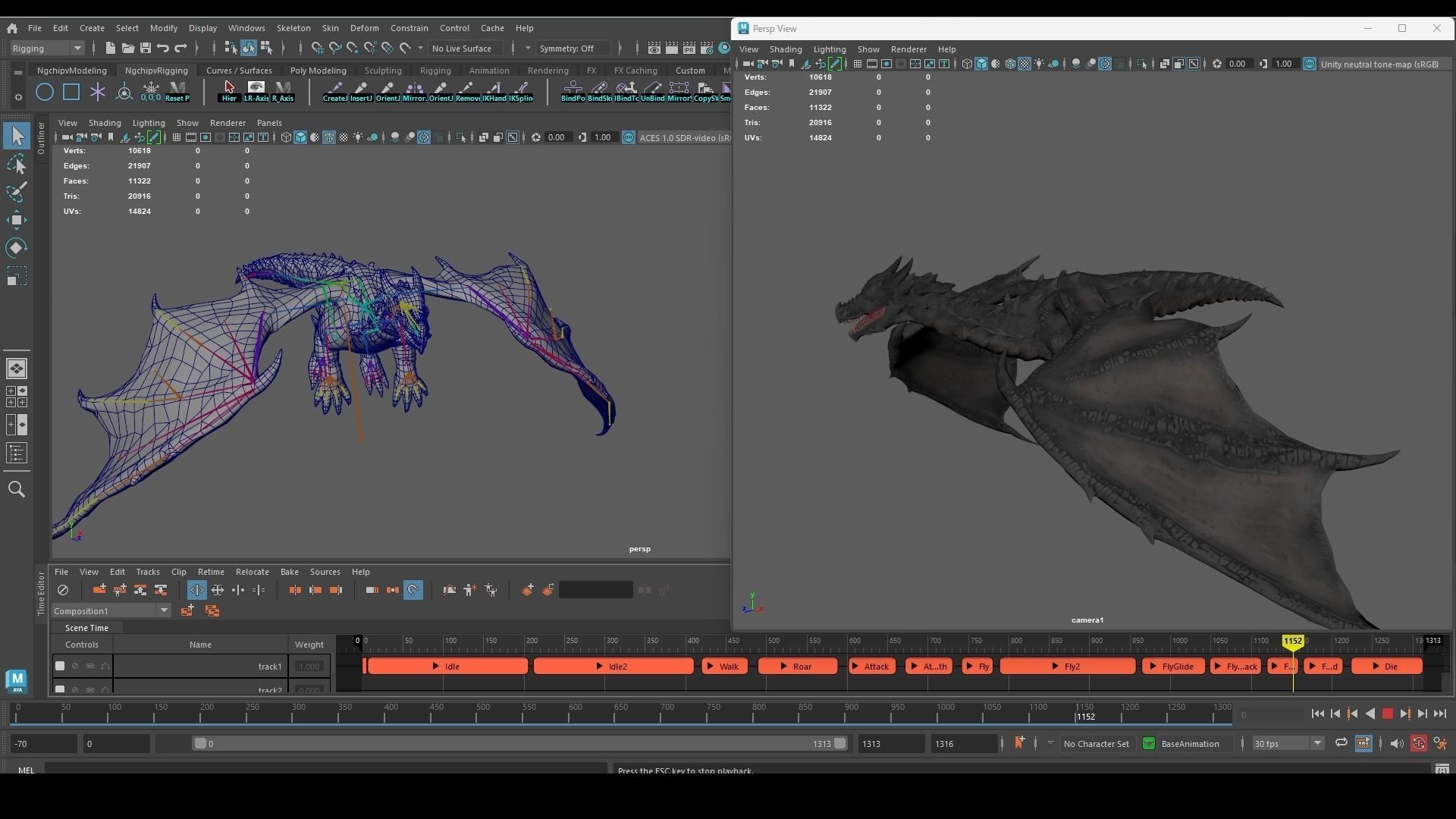This screenshot has width=1456, height=819.
Task: Click the range slider bar ending at 1313
Action: (519, 744)
